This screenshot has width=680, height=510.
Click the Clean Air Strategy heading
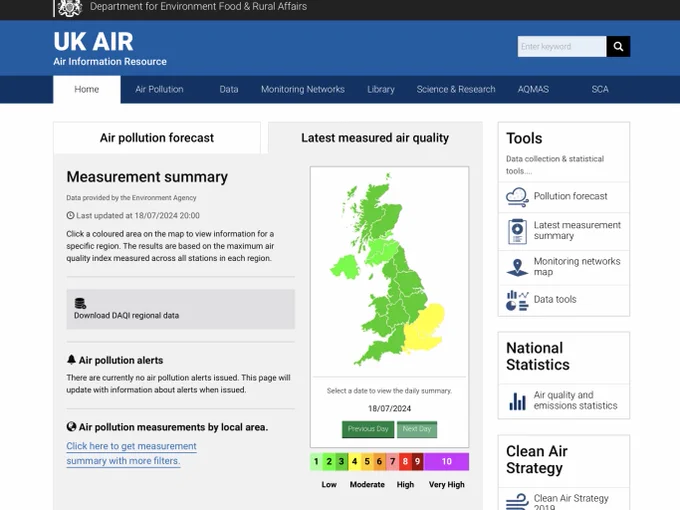coord(537,460)
